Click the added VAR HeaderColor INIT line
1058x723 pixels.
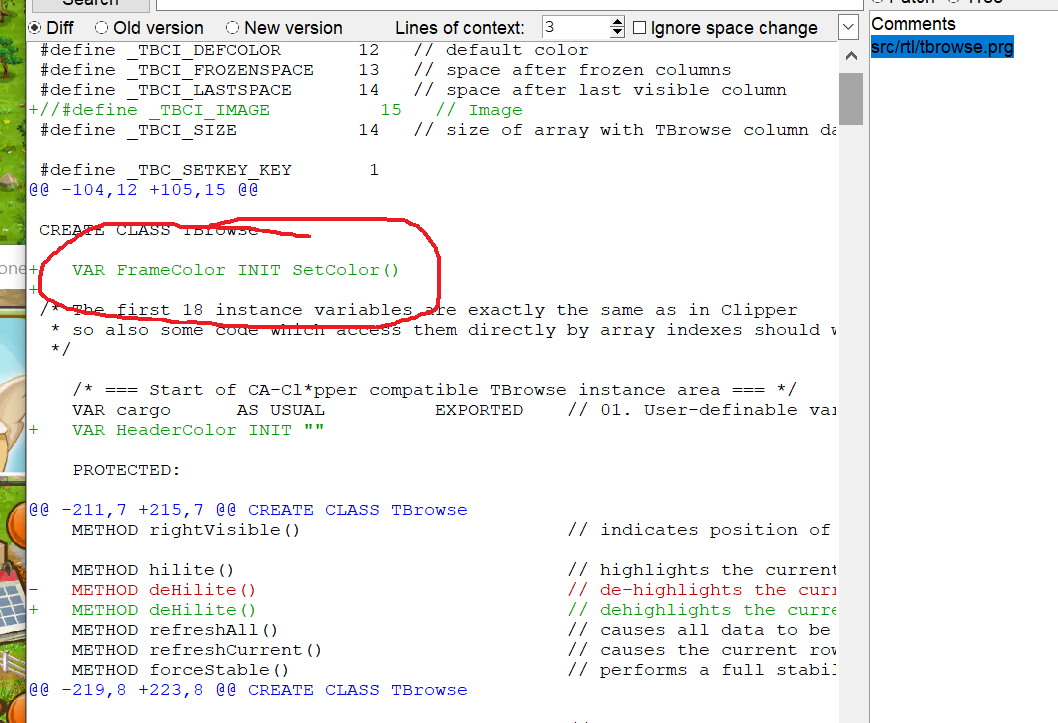click(x=198, y=430)
